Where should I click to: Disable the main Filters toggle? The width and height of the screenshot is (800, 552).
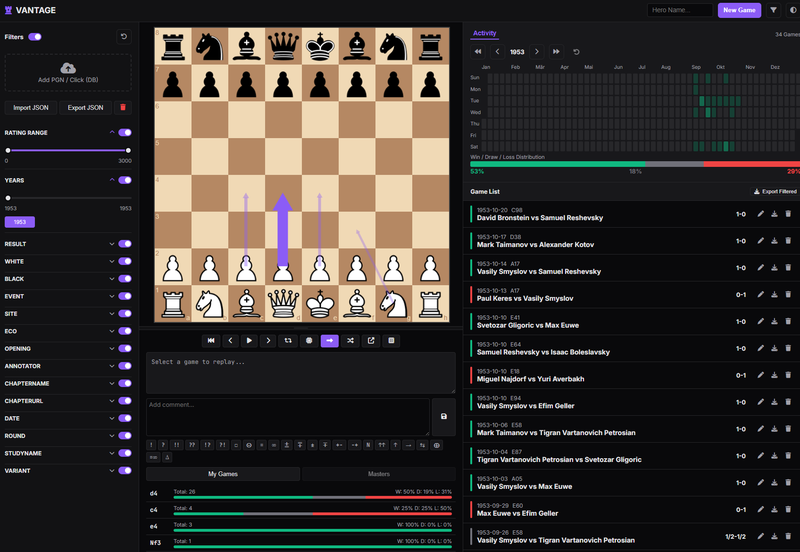pyautogui.click(x=35, y=37)
